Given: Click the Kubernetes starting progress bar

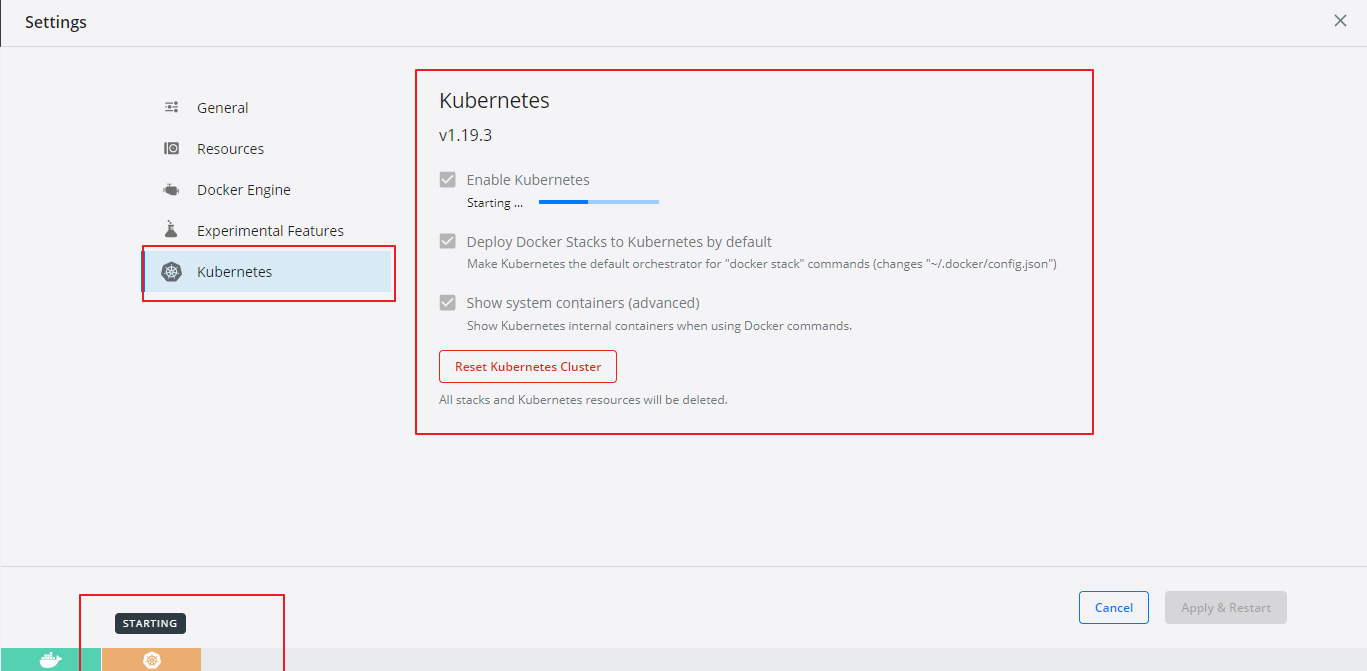Looking at the screenshot, I should pos(599,202).
